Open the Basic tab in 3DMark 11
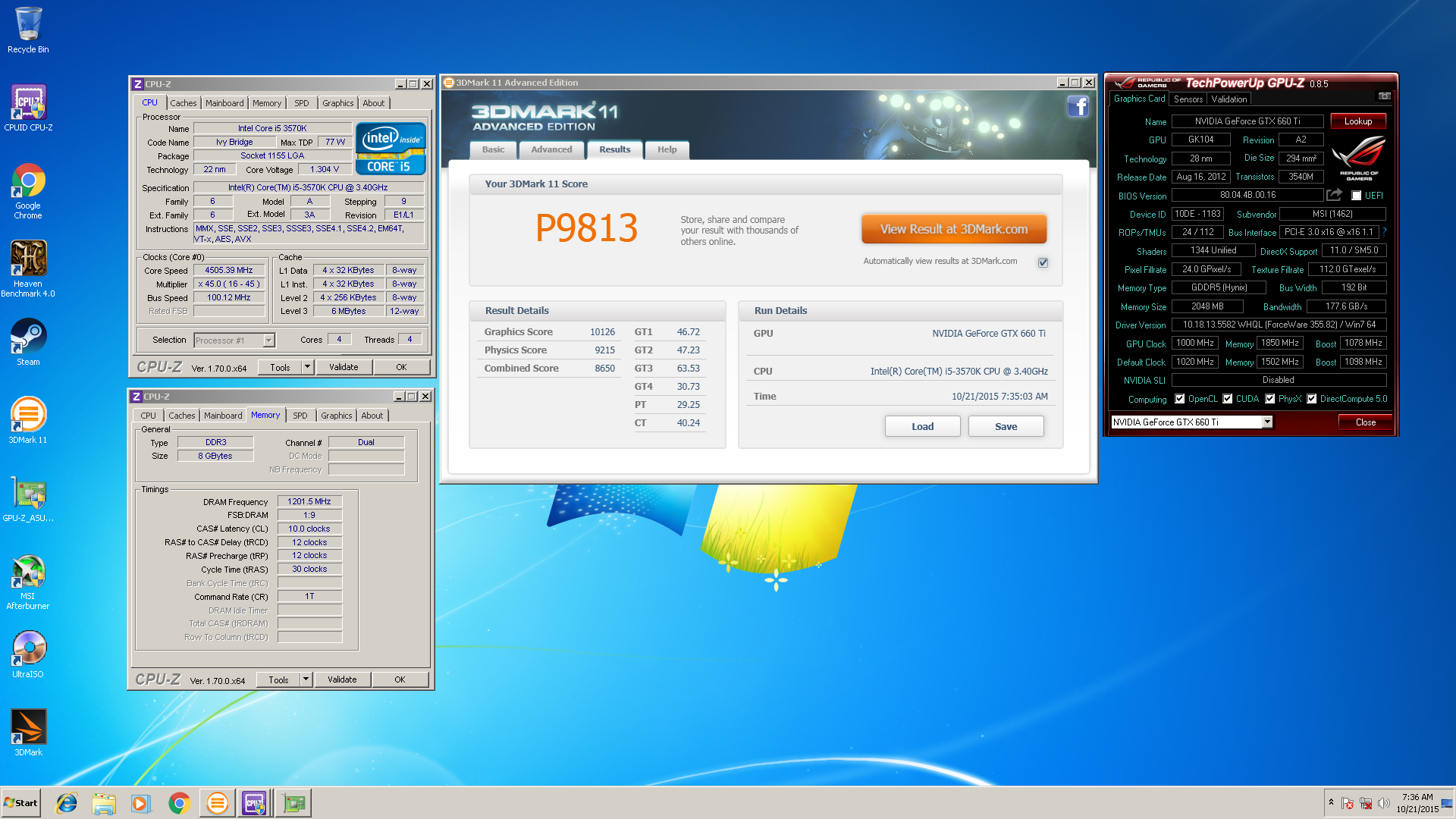This screenshot has height=819, width=1456. [493, 149]
